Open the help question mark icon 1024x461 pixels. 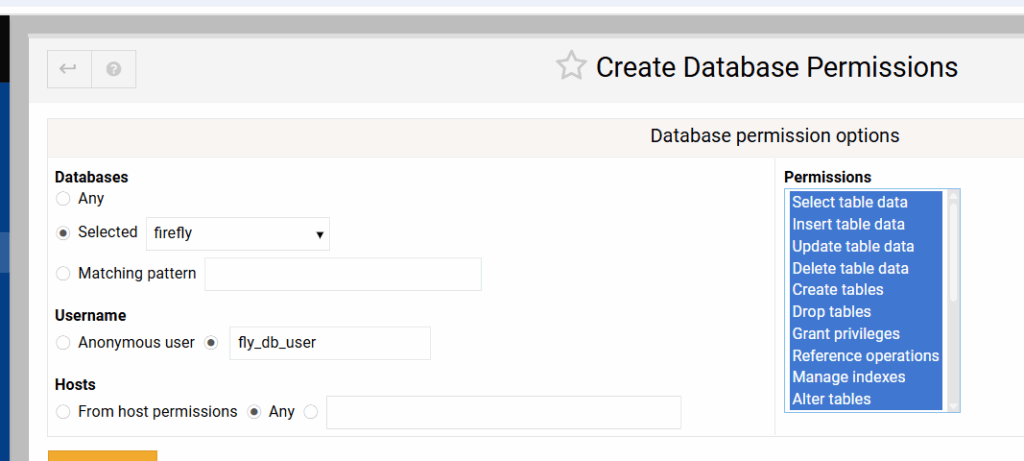(x=114, y=69)
